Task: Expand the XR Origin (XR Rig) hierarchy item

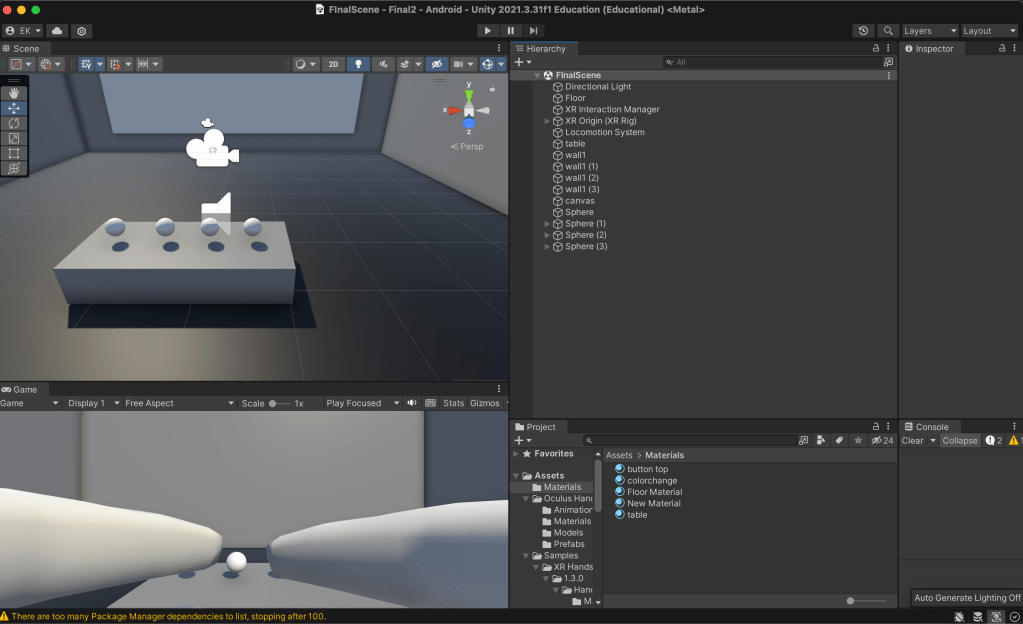Action: point(545,120)
